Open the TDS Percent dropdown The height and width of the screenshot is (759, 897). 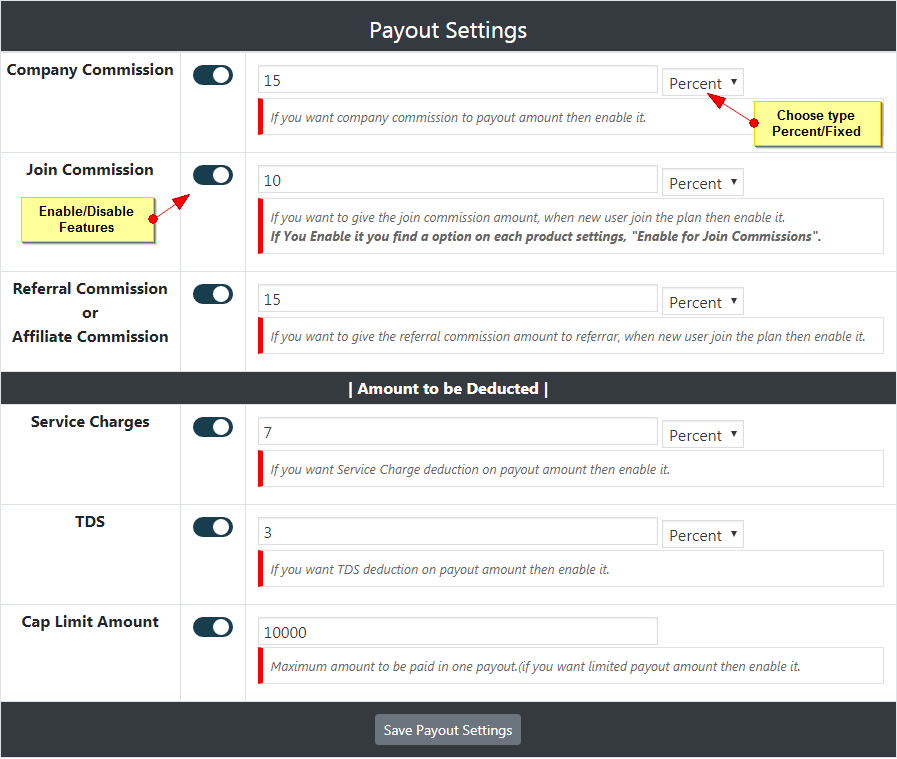[x=702, y=534]
